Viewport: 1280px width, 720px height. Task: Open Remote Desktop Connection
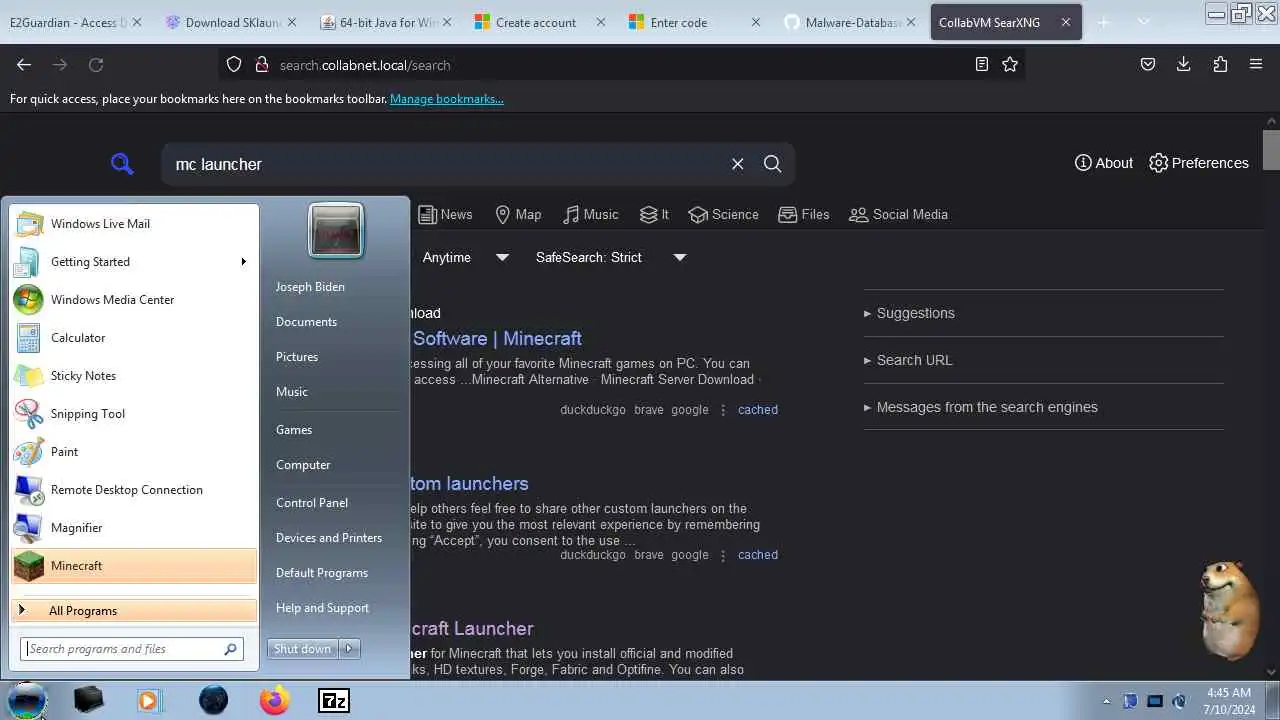click(x=134, y=490)
